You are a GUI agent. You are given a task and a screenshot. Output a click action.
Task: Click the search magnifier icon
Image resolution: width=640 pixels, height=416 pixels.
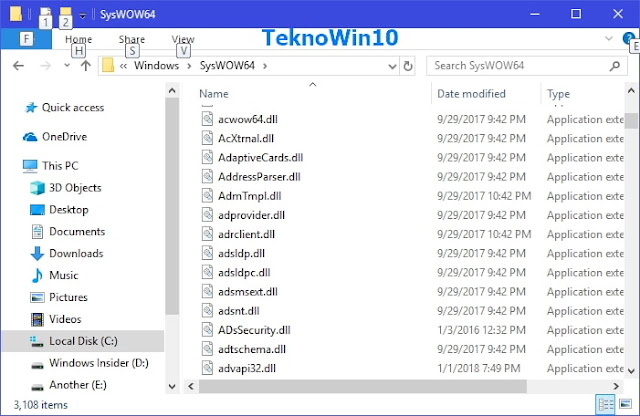(x=615, y=66)
